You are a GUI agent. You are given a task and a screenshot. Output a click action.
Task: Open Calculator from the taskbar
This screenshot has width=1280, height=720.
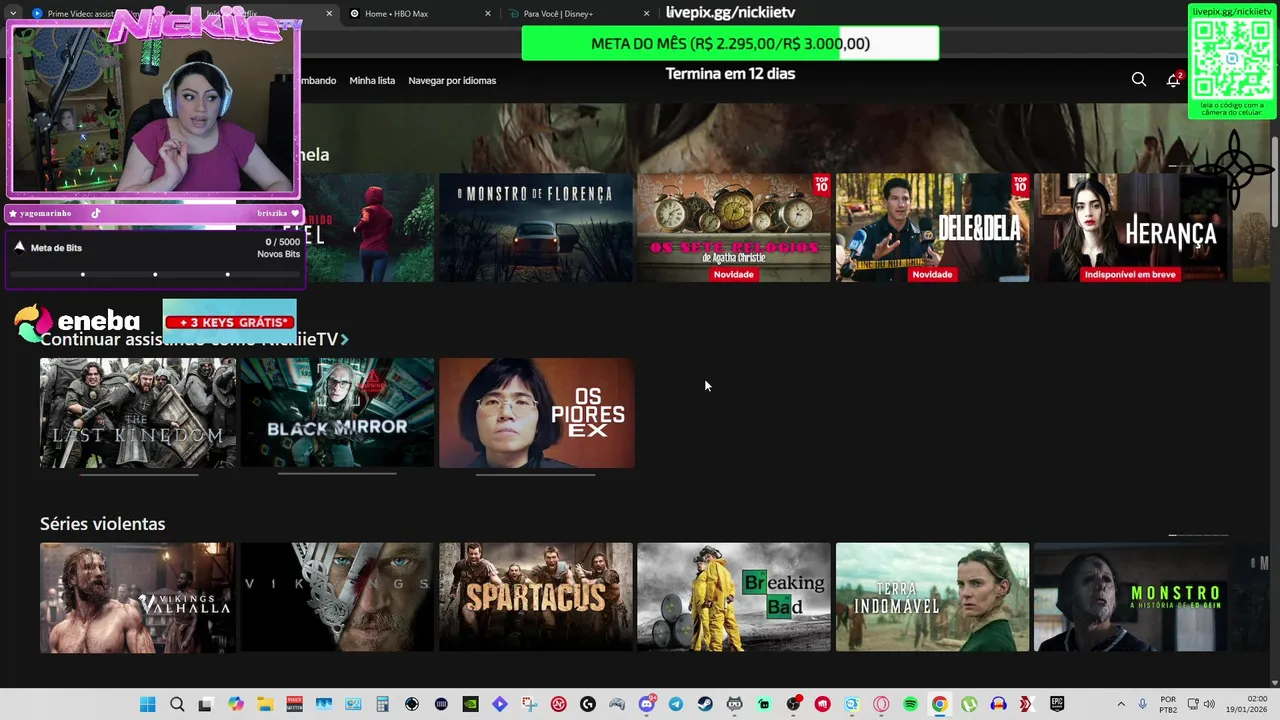[x=382, y=704]
